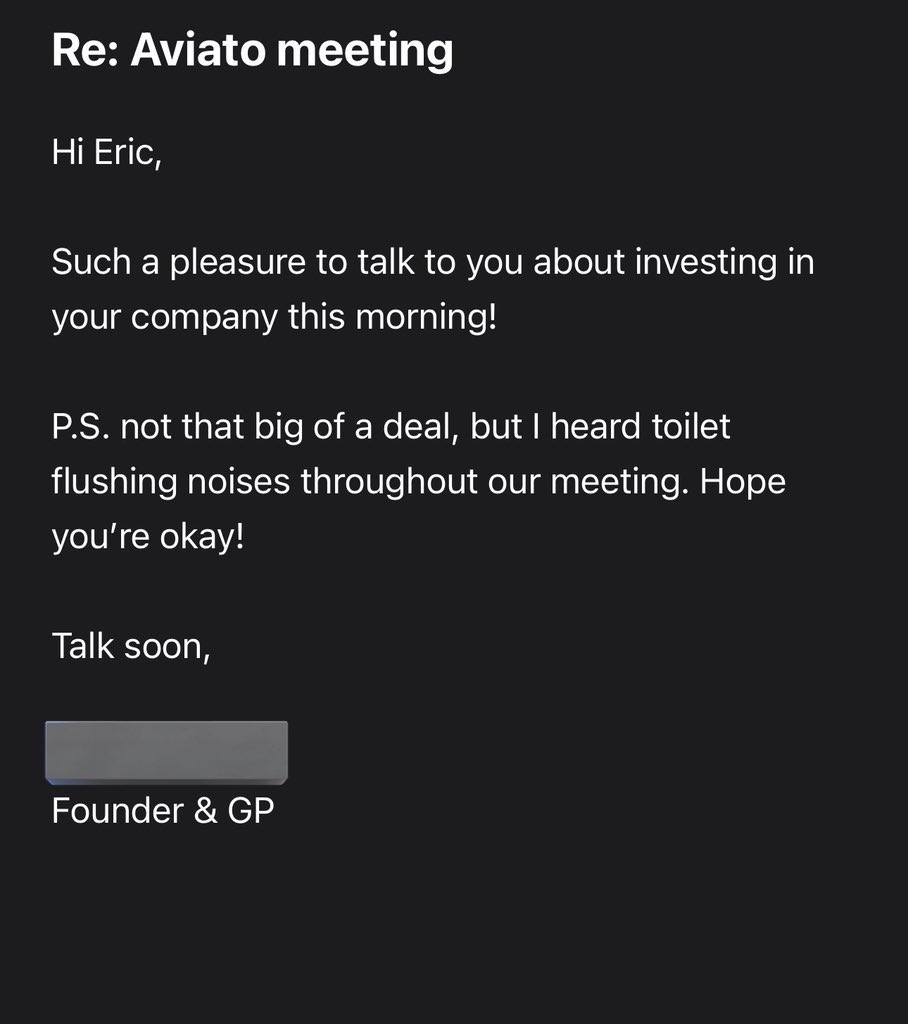Image resolution: width=908 pixels, height=1024 pixels.
Task: Click the gray redacted sender name block
Action: (x=167, y=751)
